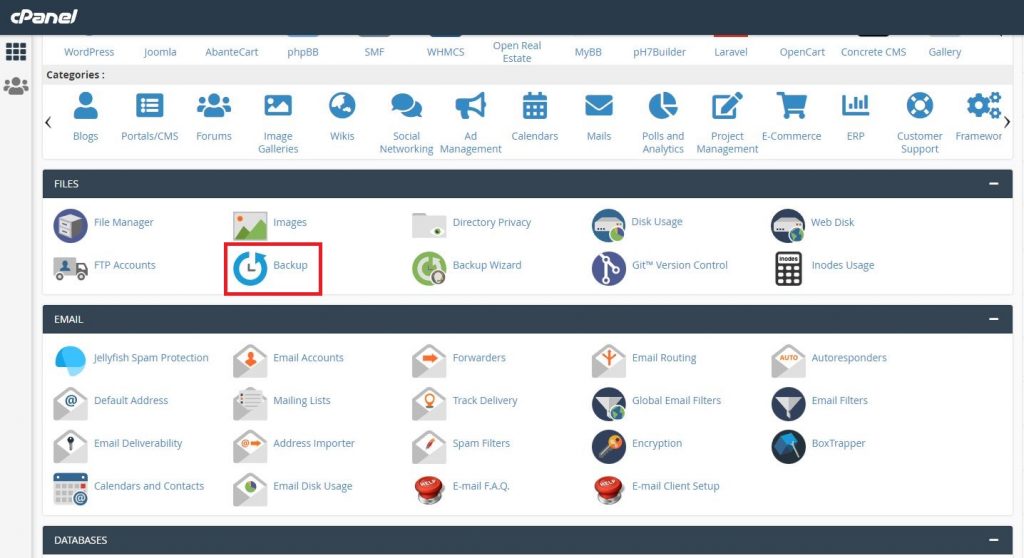Open the Email Routing icon
The height and width of the screenshot is (558, 1024).
click(x=609, y=361)
